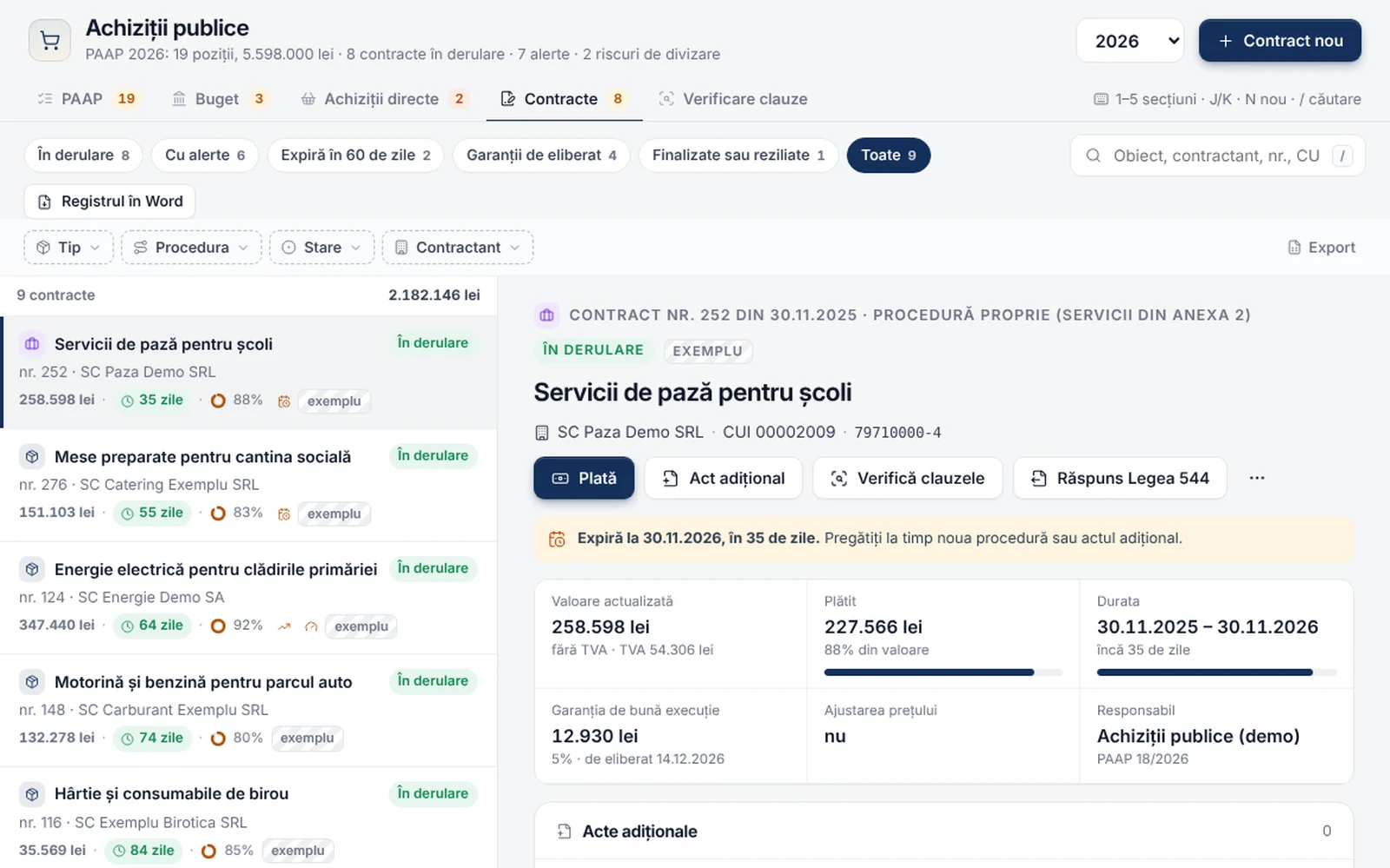Expand the Tip filter dropdown
Viewport: 1390px width, 868px height.
(x=69, y=248)
